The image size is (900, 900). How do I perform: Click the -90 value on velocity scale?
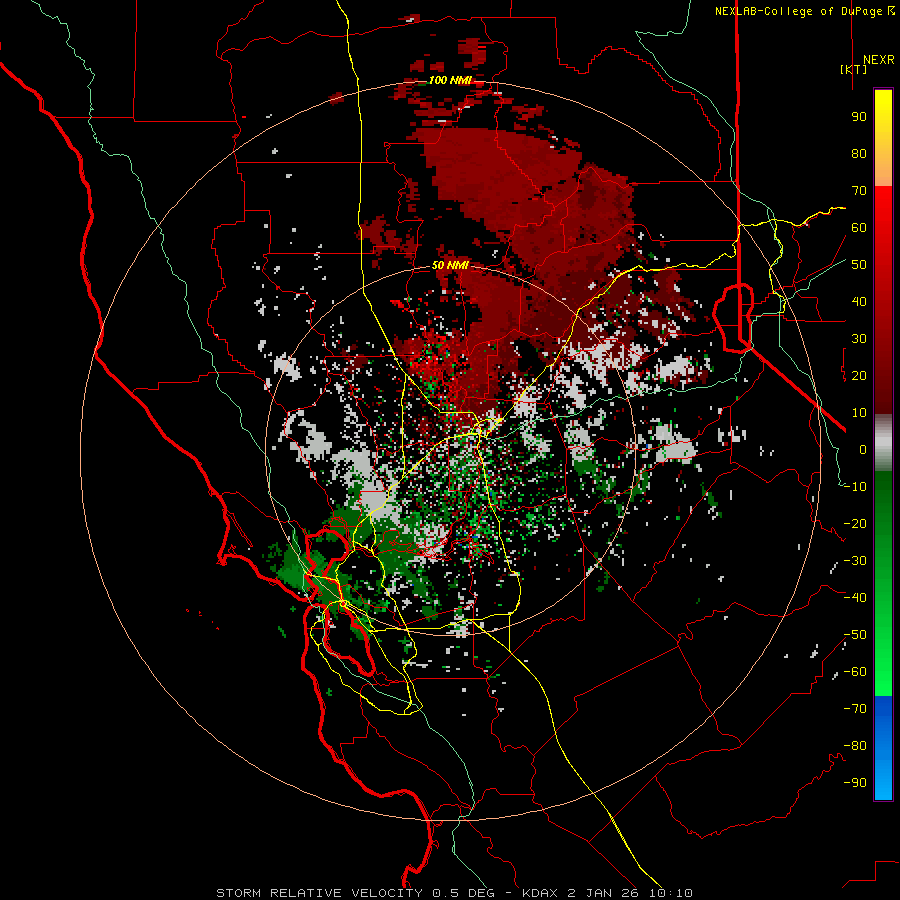855,783
